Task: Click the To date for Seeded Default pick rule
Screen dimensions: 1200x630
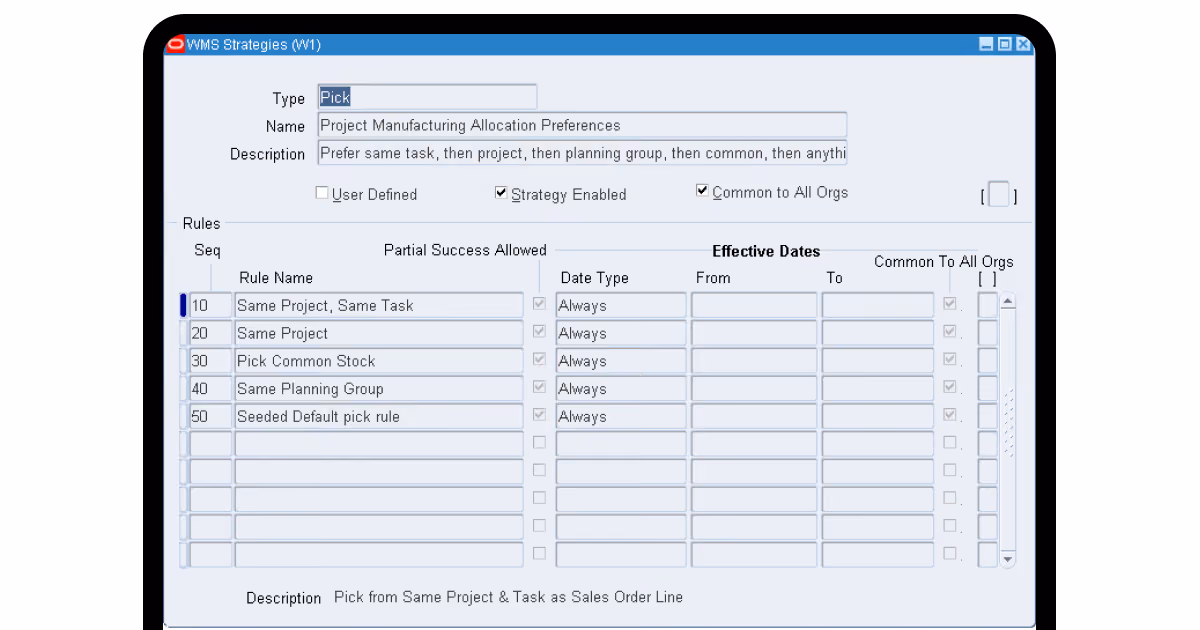Action: pos(878,416)
